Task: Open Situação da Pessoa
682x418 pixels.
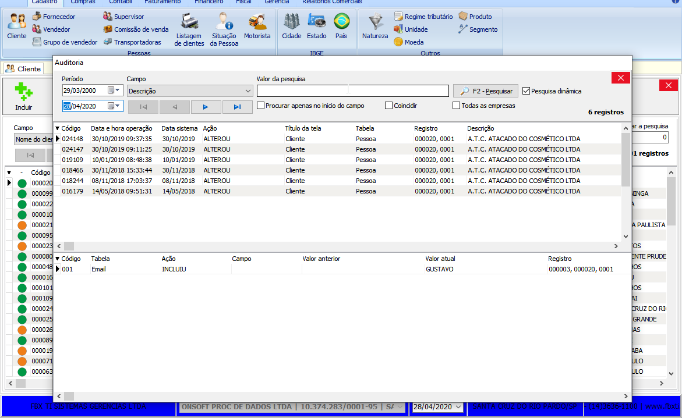Action: 224,29
